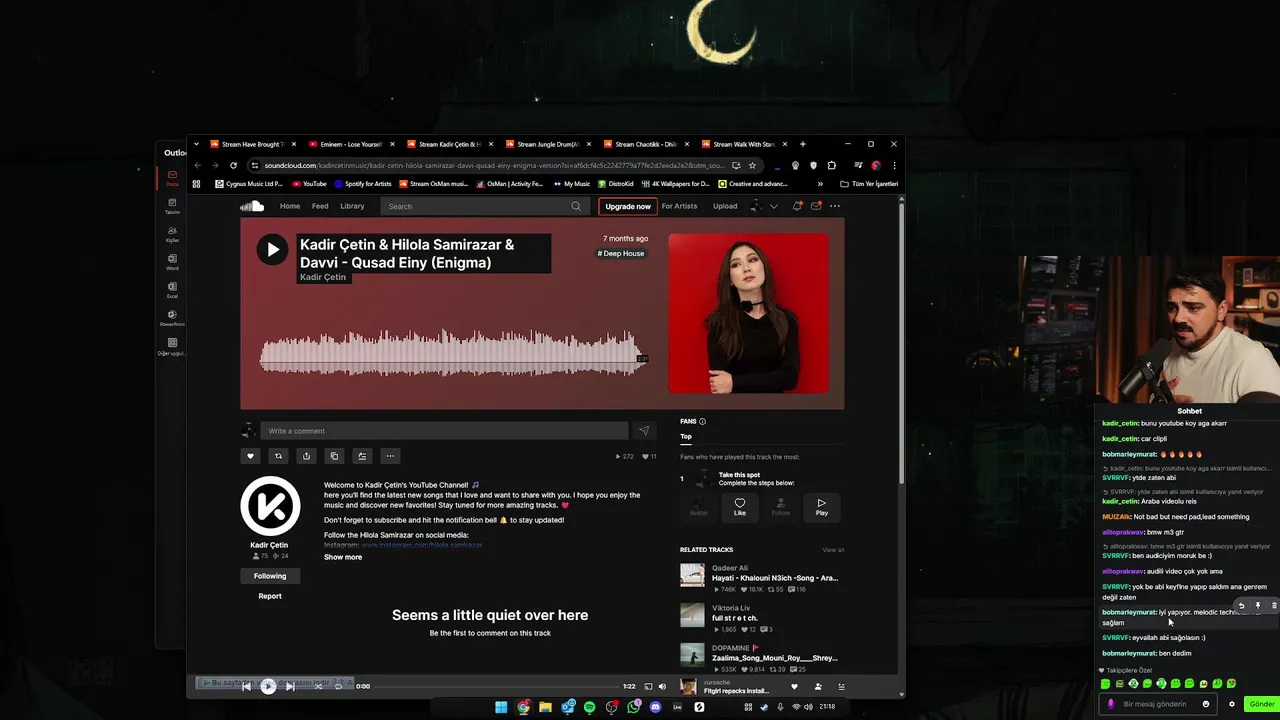
Task: Click the Fans info icon
Action: [x=702, y=422]
